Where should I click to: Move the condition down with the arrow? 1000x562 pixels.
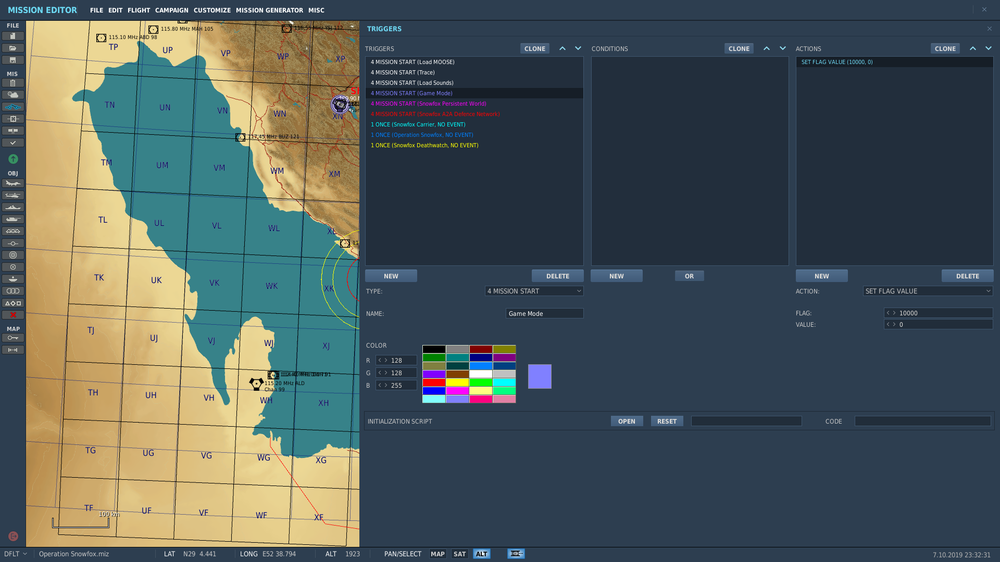(783, 48)
